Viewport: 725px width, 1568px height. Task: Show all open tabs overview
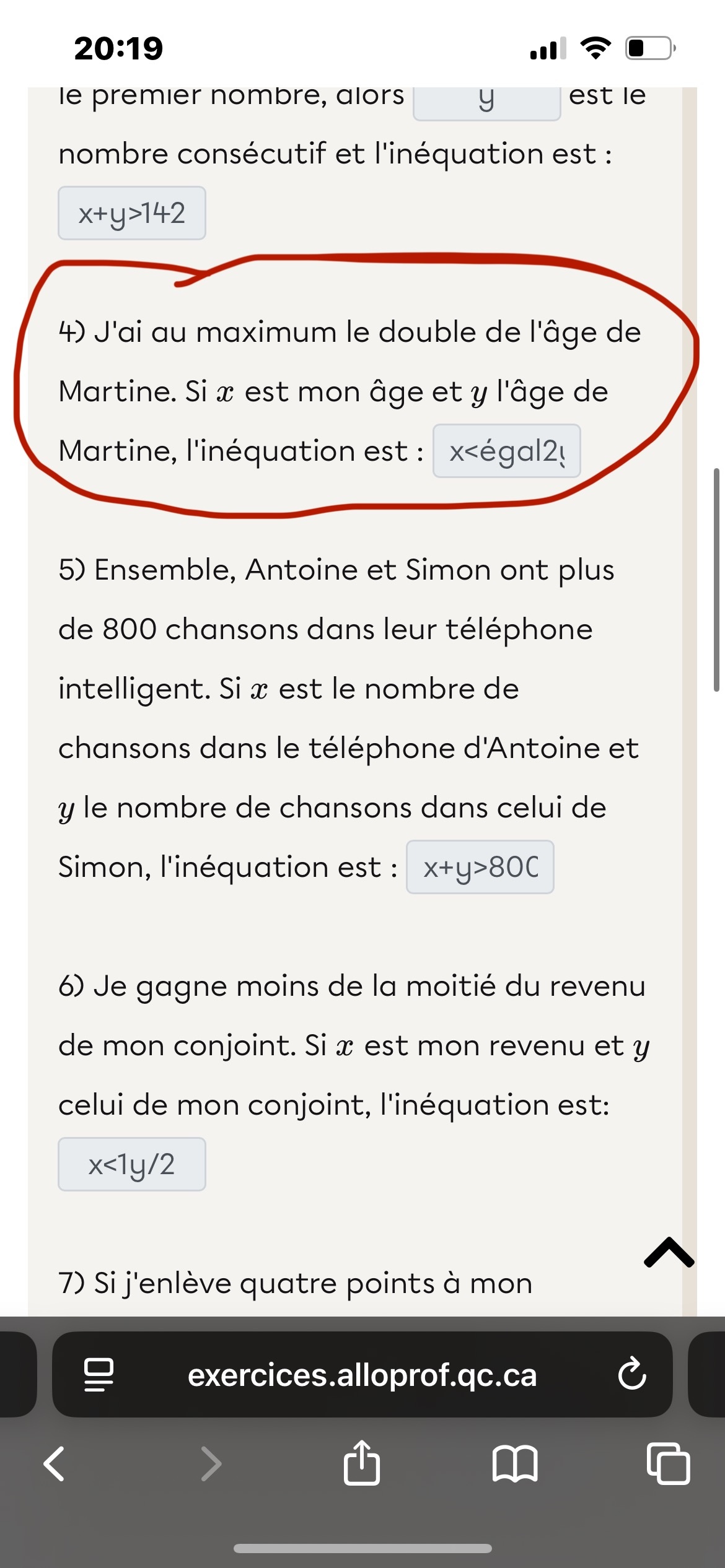pyautogui.click(x=668, y=1464)
